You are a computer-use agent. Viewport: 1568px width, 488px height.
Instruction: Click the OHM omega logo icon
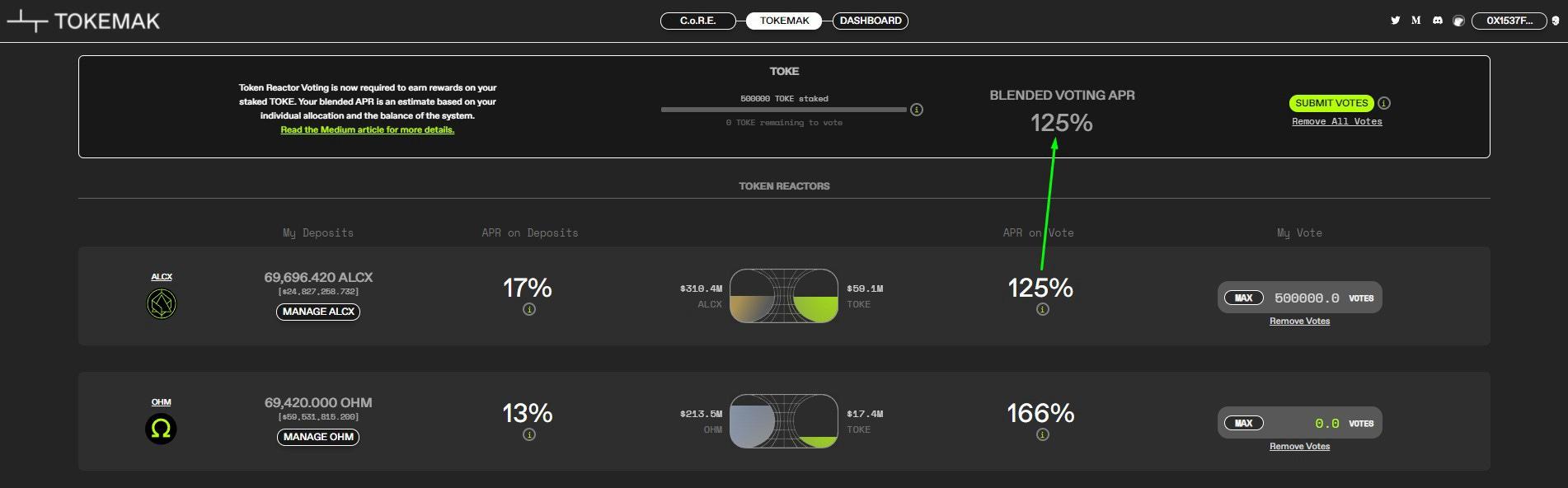(162, 429)
